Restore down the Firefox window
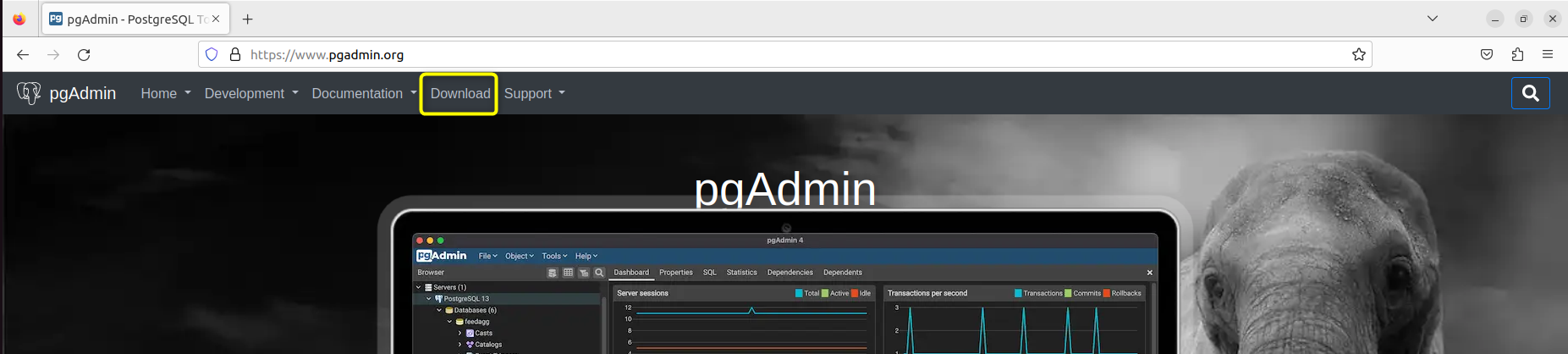Screen dimensions: 1568x354 click(x=1524, y=19)
